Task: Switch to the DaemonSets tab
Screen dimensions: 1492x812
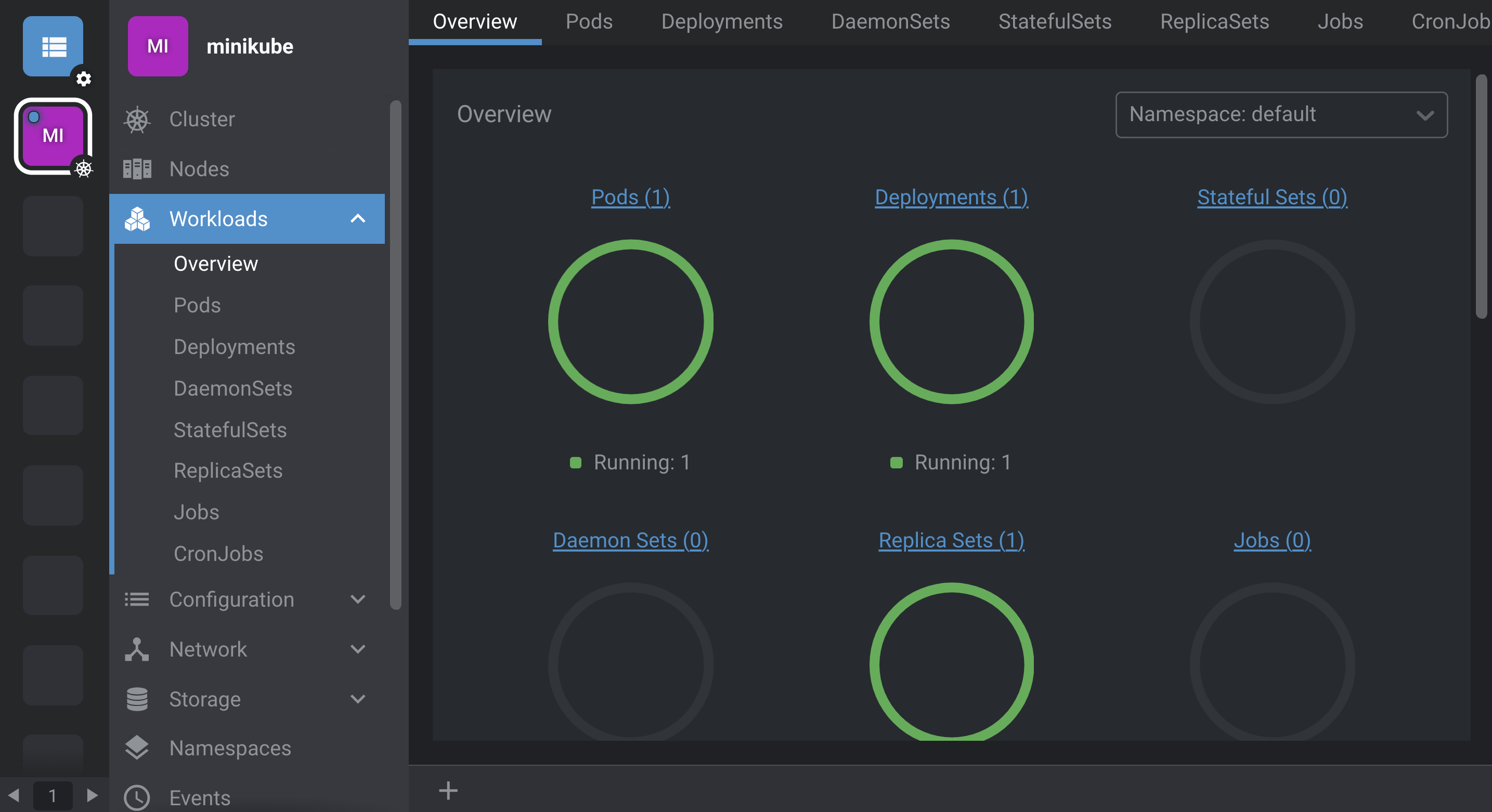Action: pos(890,21)
